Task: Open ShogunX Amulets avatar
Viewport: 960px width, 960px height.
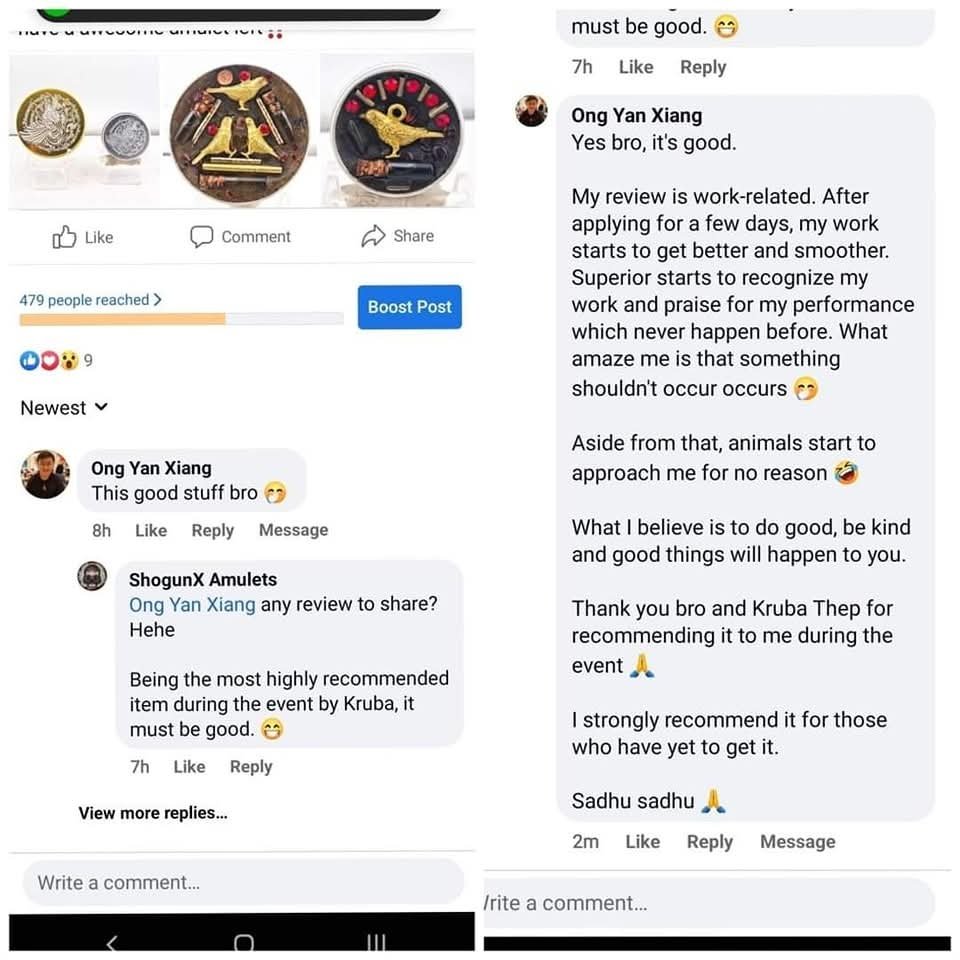Action: [92, 576]
